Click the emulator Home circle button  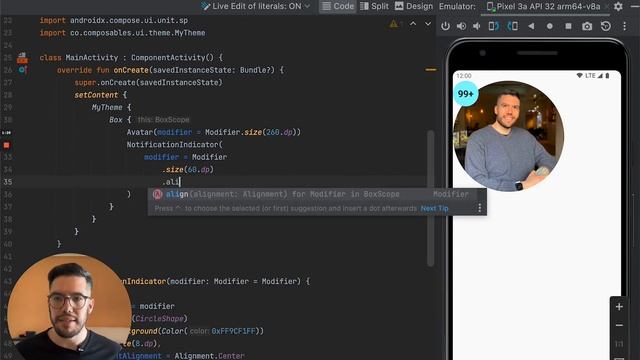[x=550, y=26]
